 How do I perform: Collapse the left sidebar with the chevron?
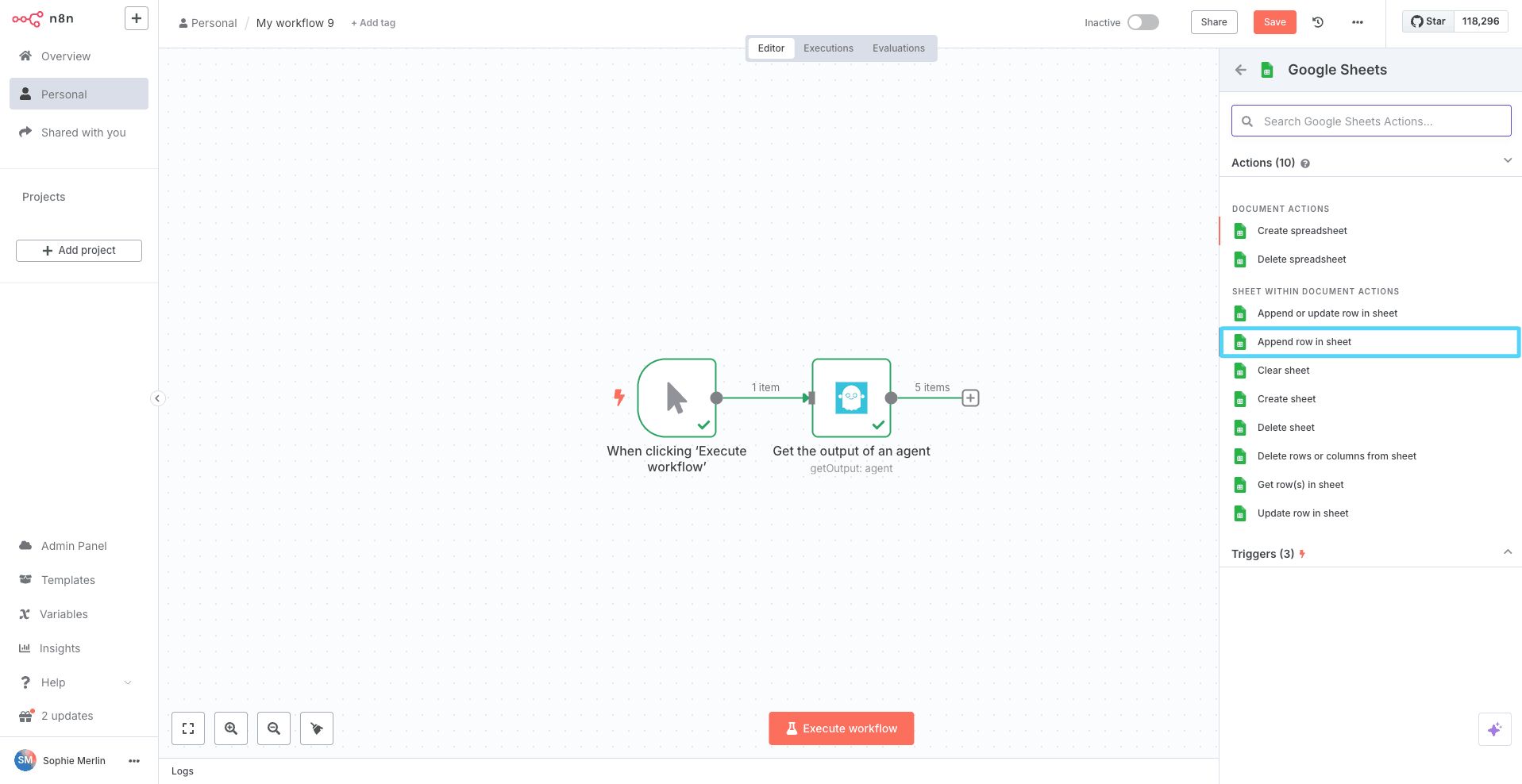pos(157,398)
